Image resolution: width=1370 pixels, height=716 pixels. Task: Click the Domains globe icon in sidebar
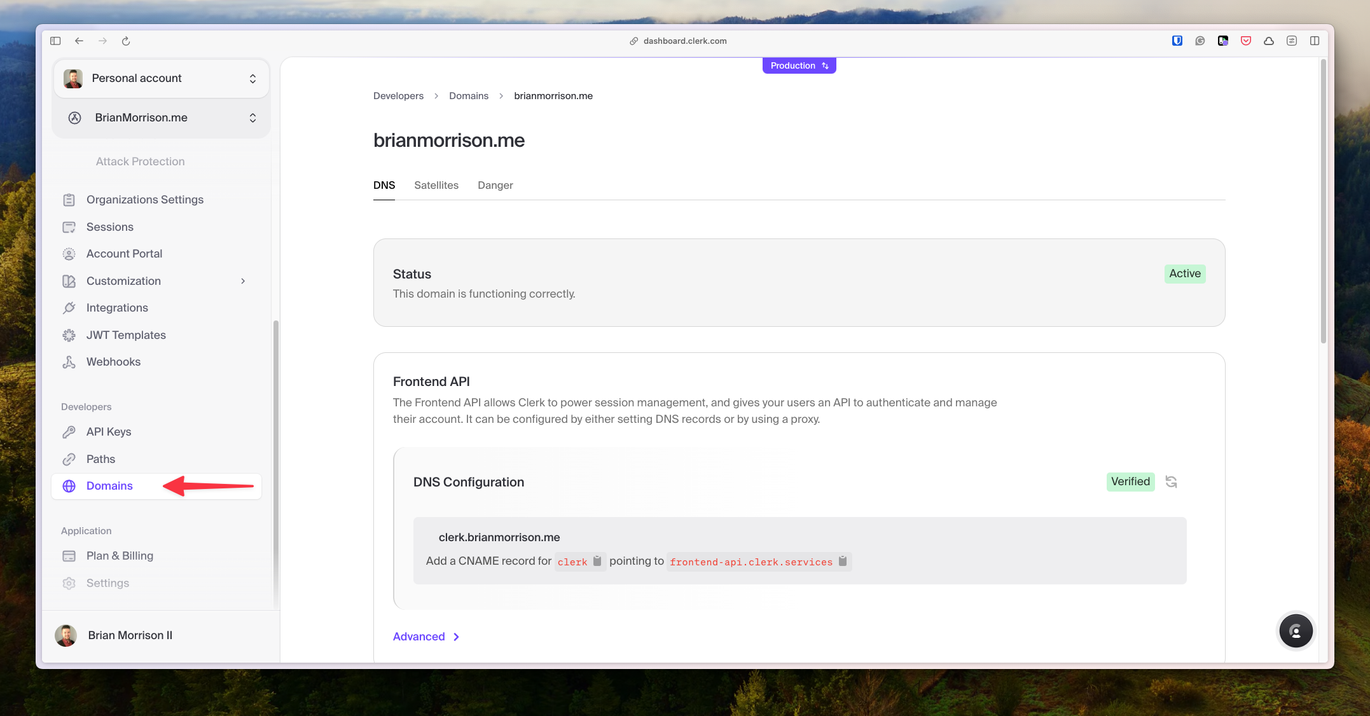coord(69,486)
